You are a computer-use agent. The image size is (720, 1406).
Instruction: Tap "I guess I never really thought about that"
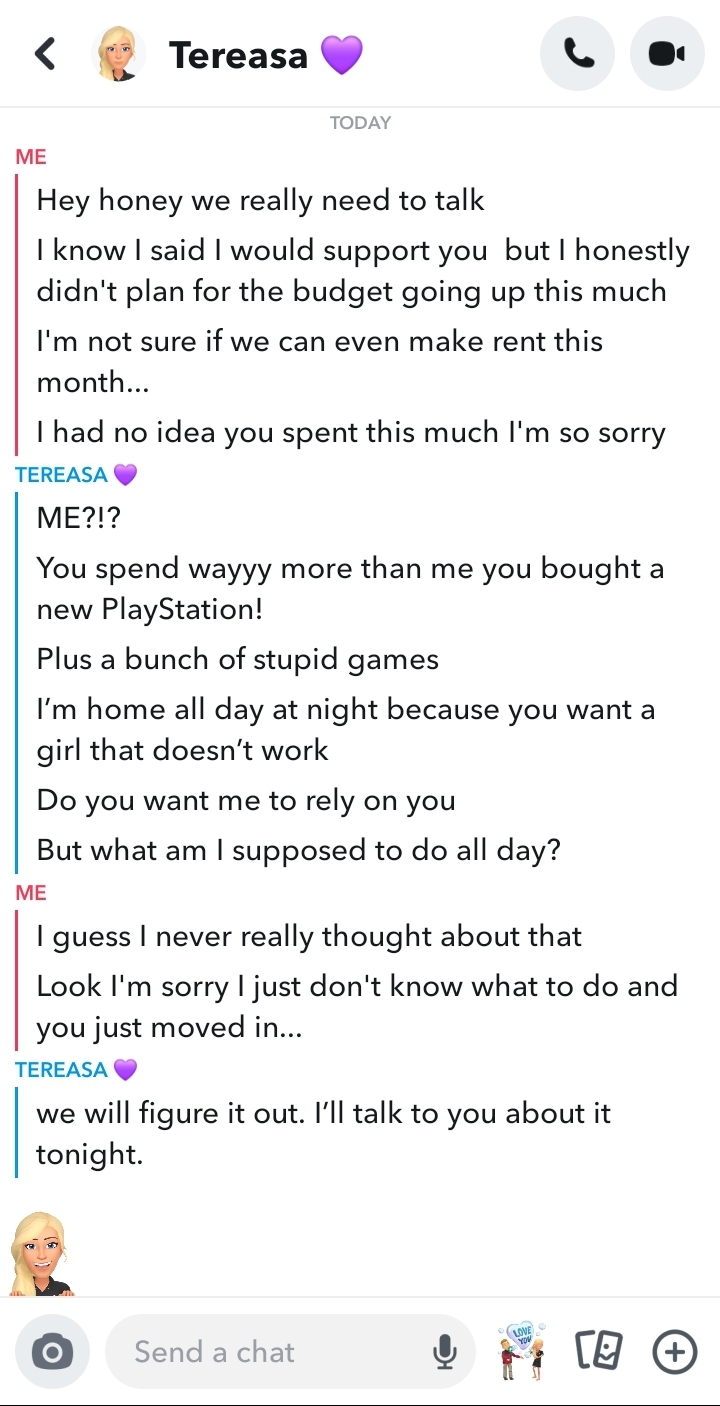[309, 937]
